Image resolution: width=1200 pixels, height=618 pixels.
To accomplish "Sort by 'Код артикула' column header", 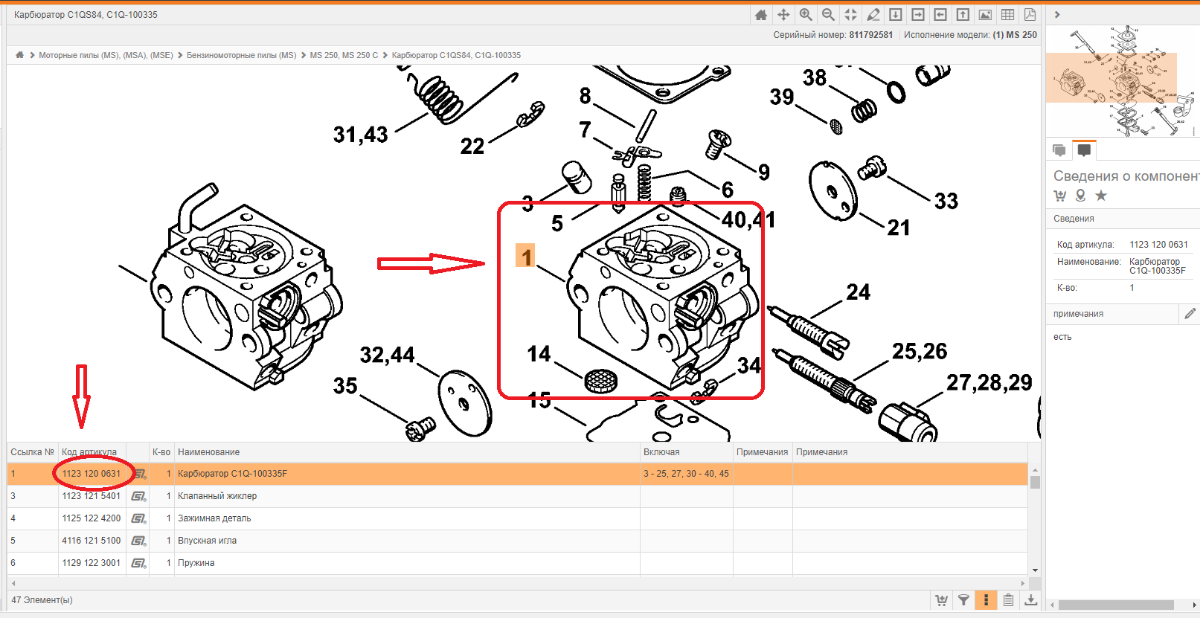I will click(89, 452).
